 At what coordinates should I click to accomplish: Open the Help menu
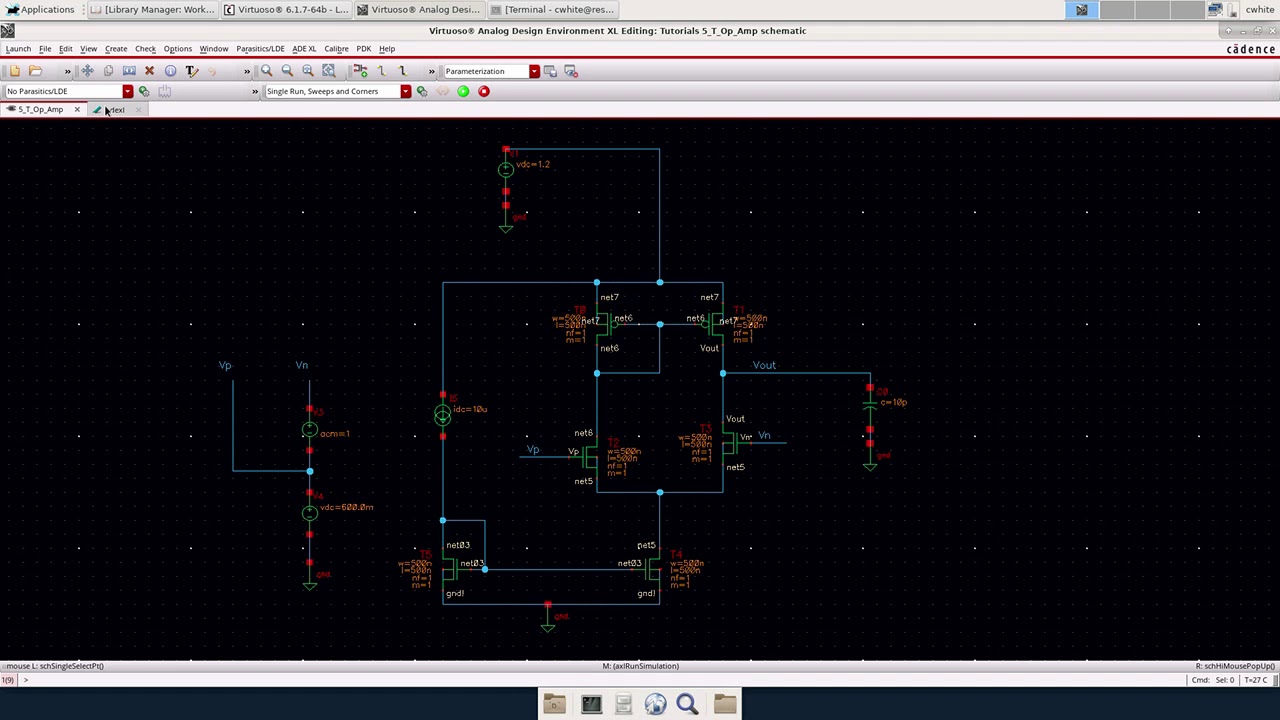click(386, 48)
